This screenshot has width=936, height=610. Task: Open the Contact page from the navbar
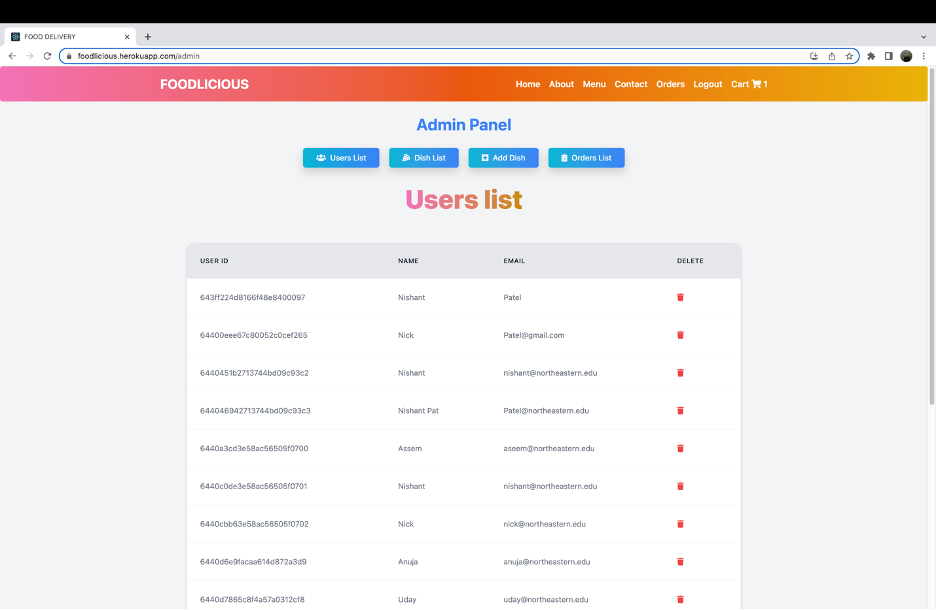coord(631,84)
